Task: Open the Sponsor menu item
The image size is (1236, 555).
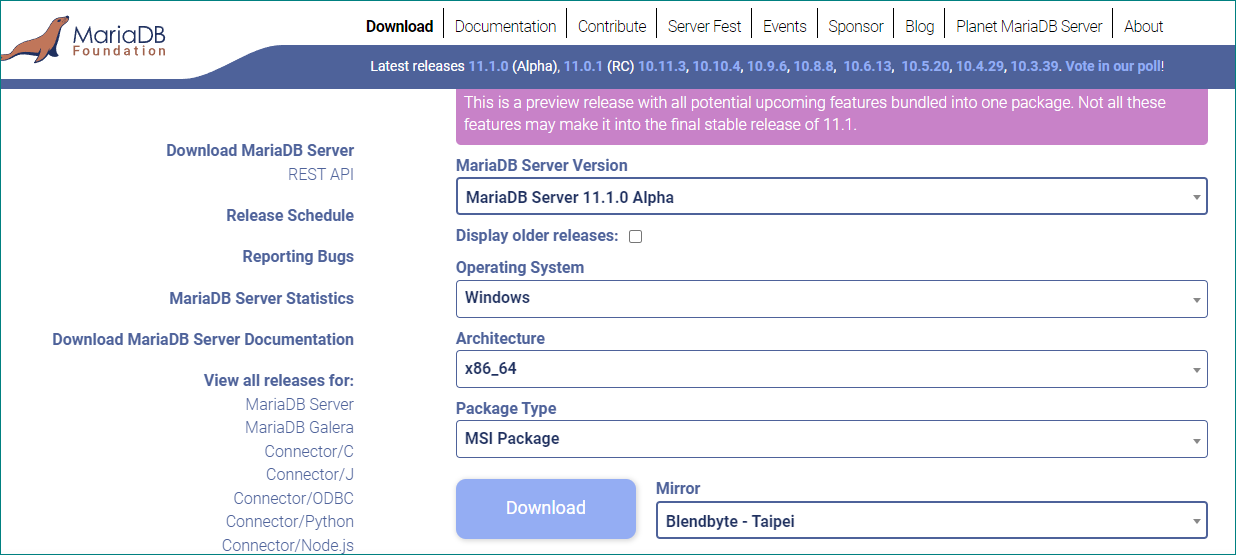Action: tap(856, 26)
